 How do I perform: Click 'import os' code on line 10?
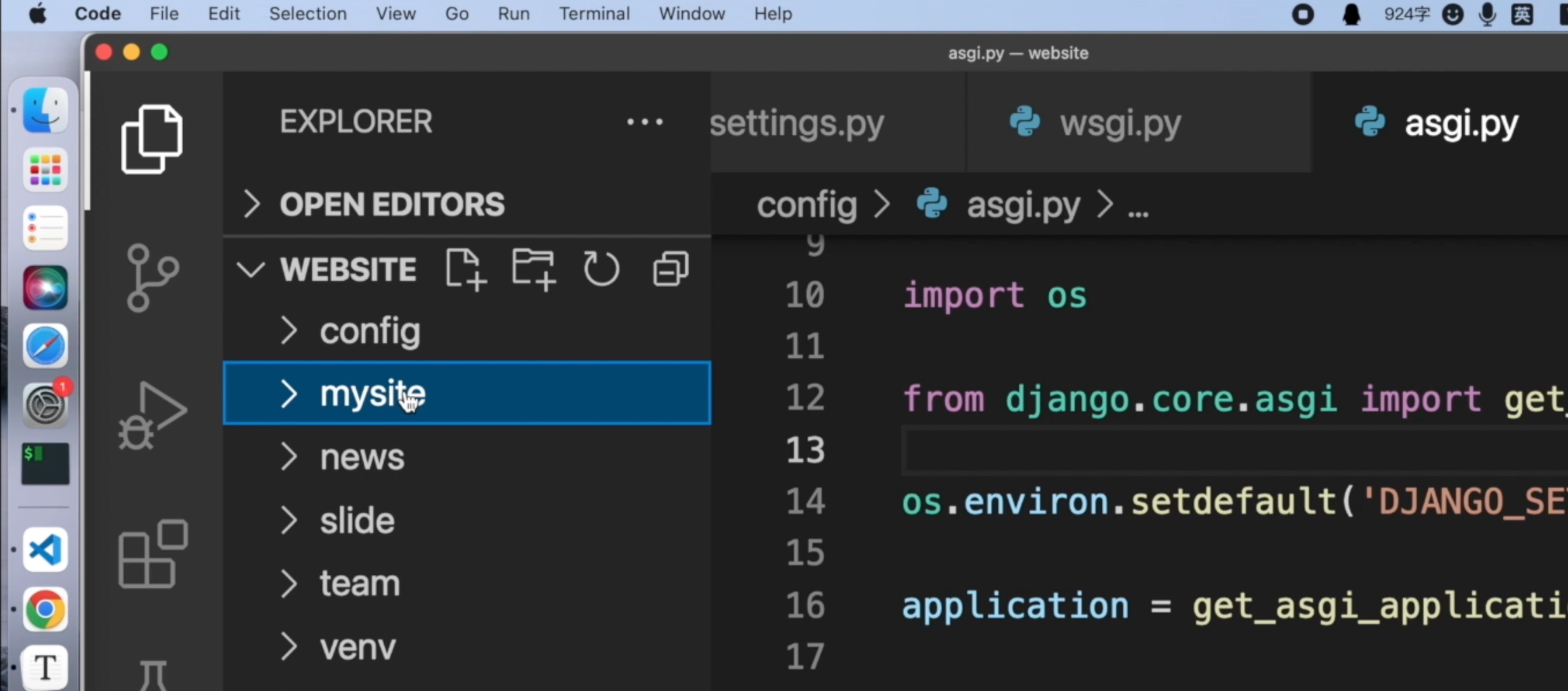(995, 295)
